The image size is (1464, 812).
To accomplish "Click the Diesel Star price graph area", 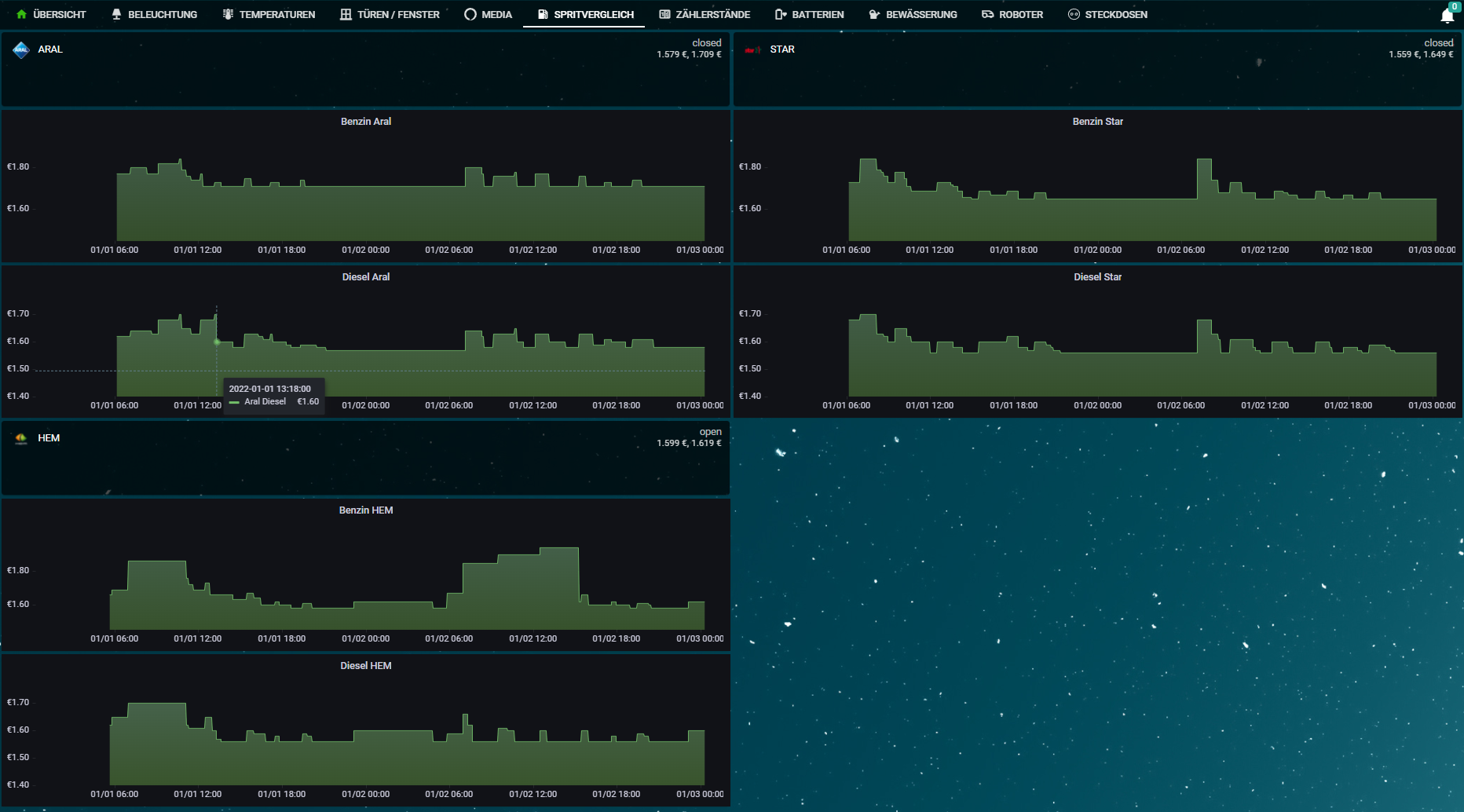I will (1142, 355).
